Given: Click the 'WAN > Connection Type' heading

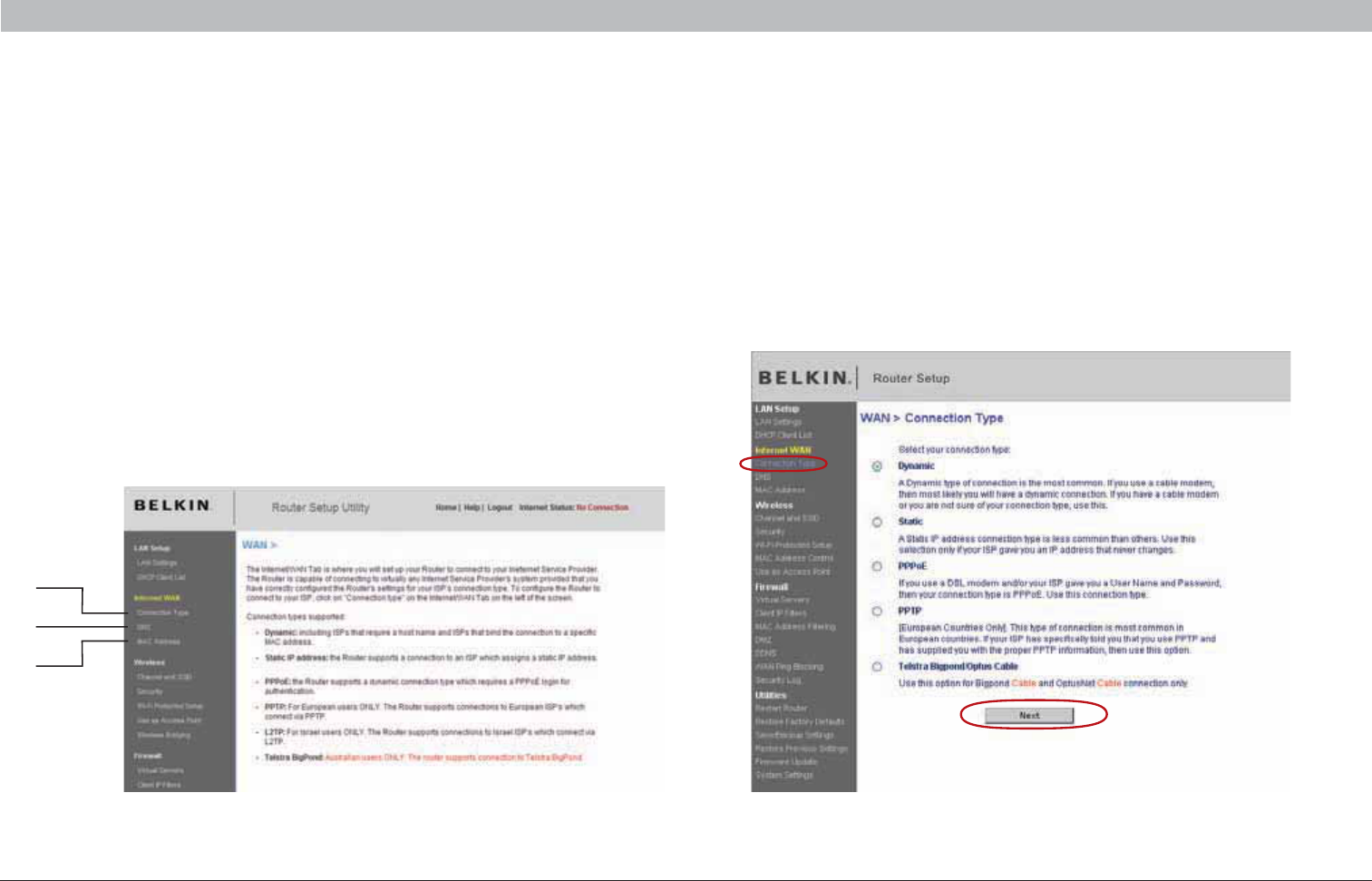Looking at the screenshot, I should (931, 418).
